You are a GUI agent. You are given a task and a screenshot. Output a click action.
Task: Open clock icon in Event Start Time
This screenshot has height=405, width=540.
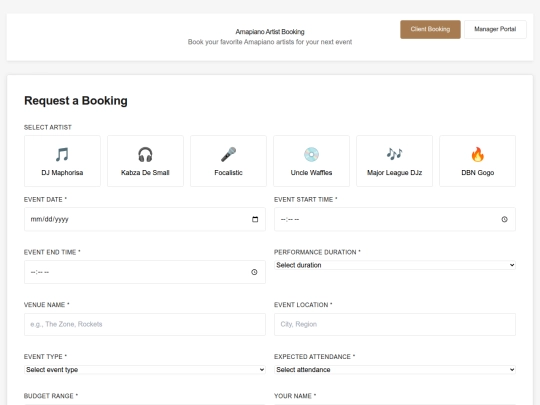pyautogui.click(x=504, y=219)
